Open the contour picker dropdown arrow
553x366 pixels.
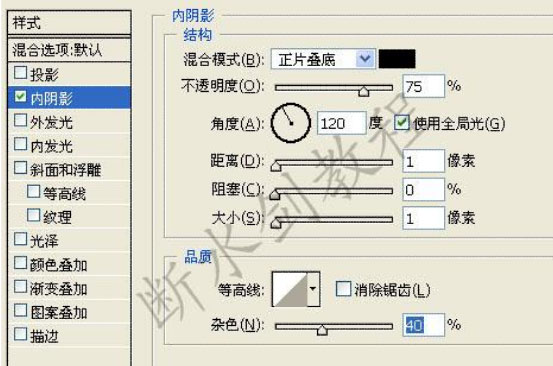pyautogui.click(x=313, y=289)
